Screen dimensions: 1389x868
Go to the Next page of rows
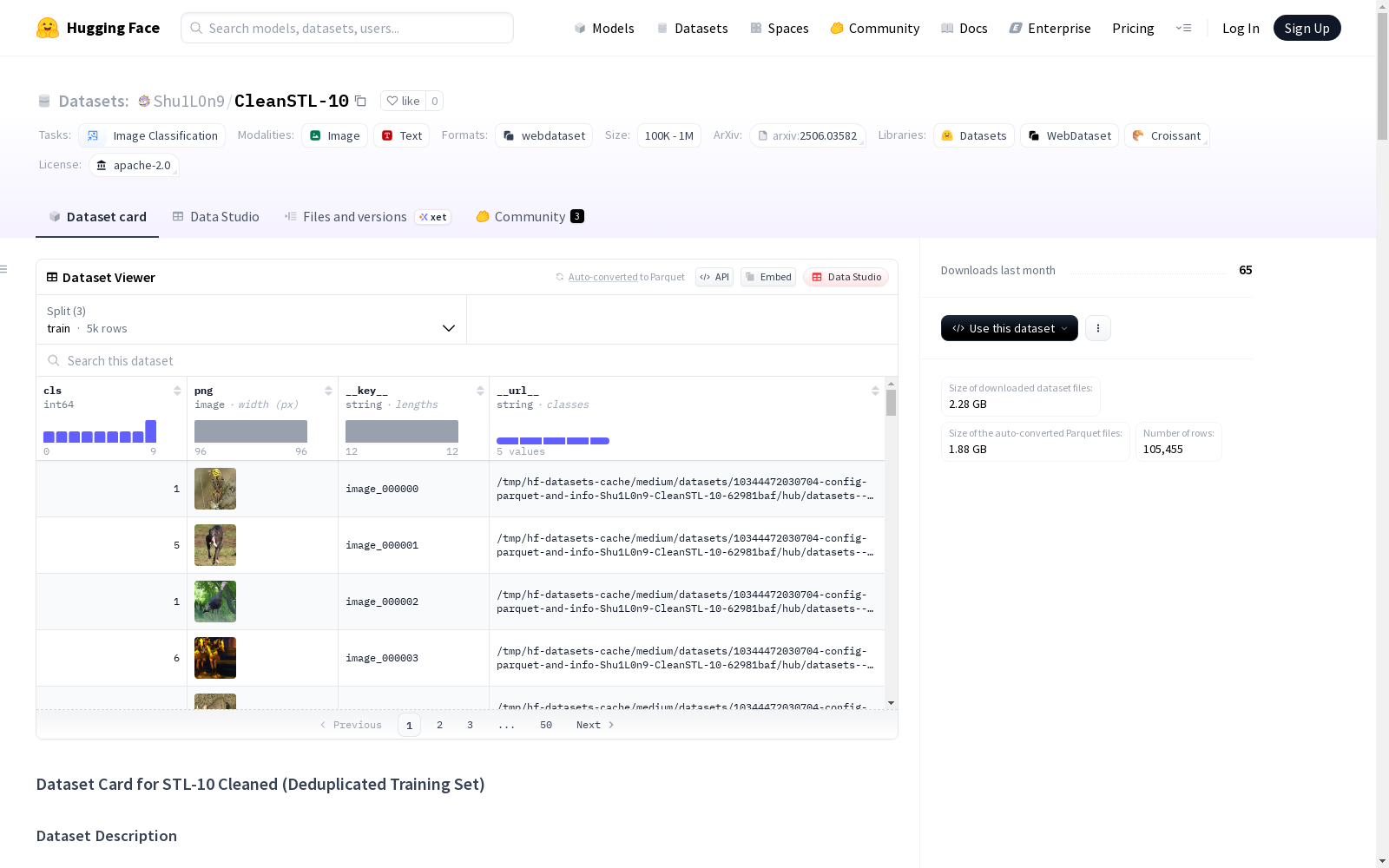pos(596,725)
